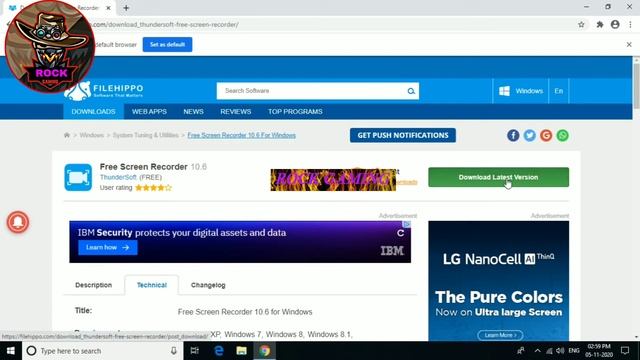Close the current browser tab
The width and height of the screenshot is (640, 360).
(108, 8)
